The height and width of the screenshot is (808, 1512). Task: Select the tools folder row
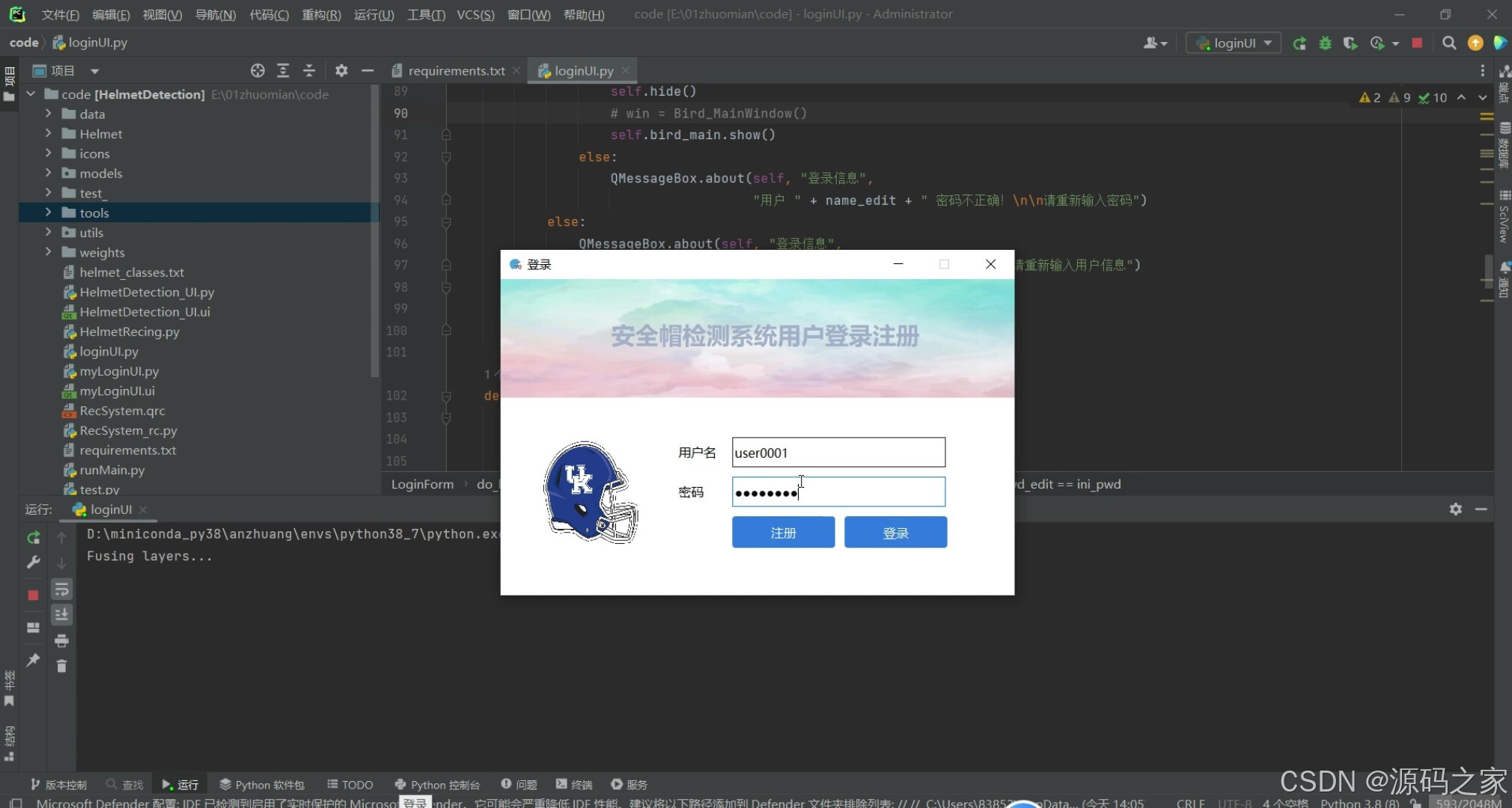(x=199, y=212)
